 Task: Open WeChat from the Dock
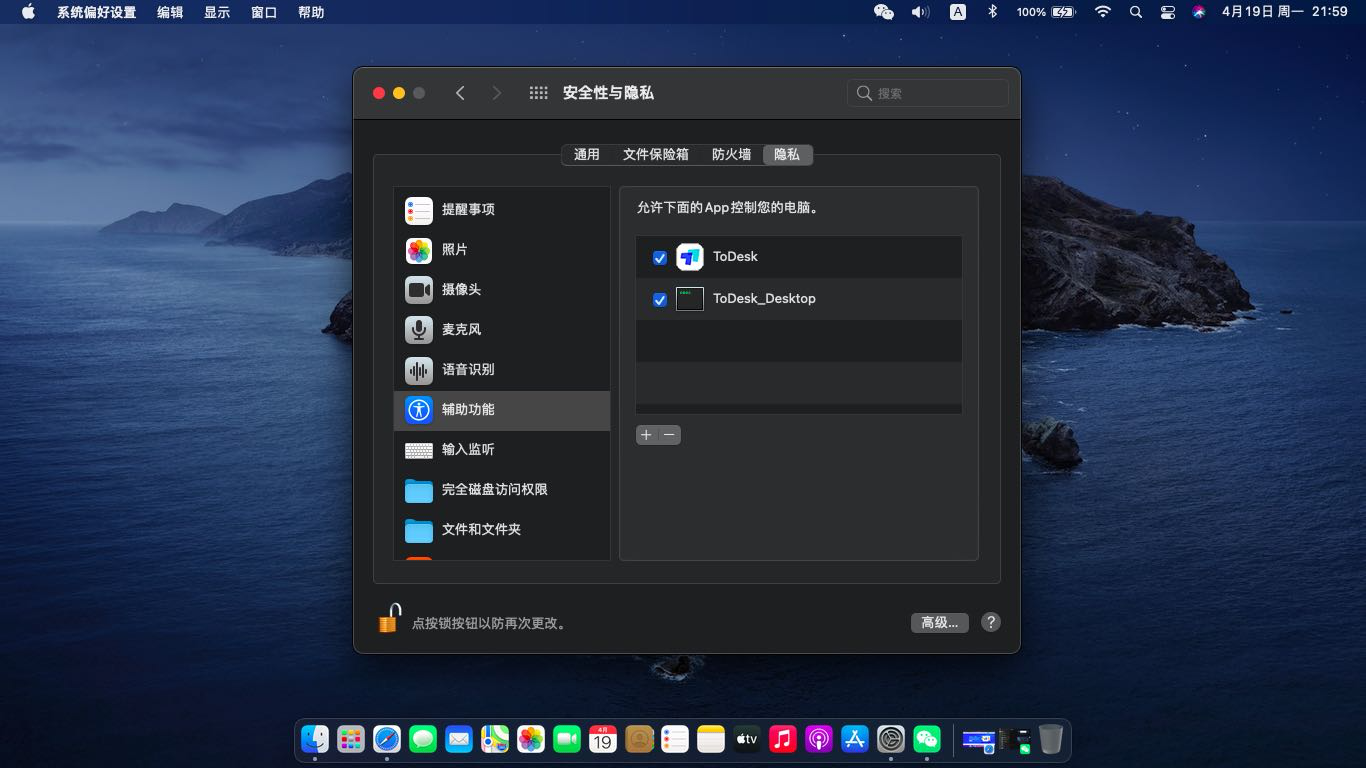[x=927, y=739]
